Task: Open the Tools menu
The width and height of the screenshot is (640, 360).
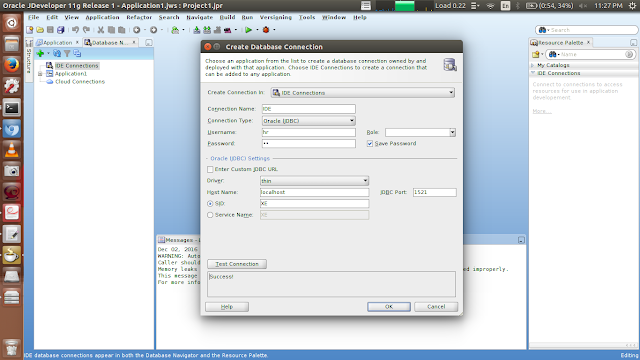Action: point(307,18)
